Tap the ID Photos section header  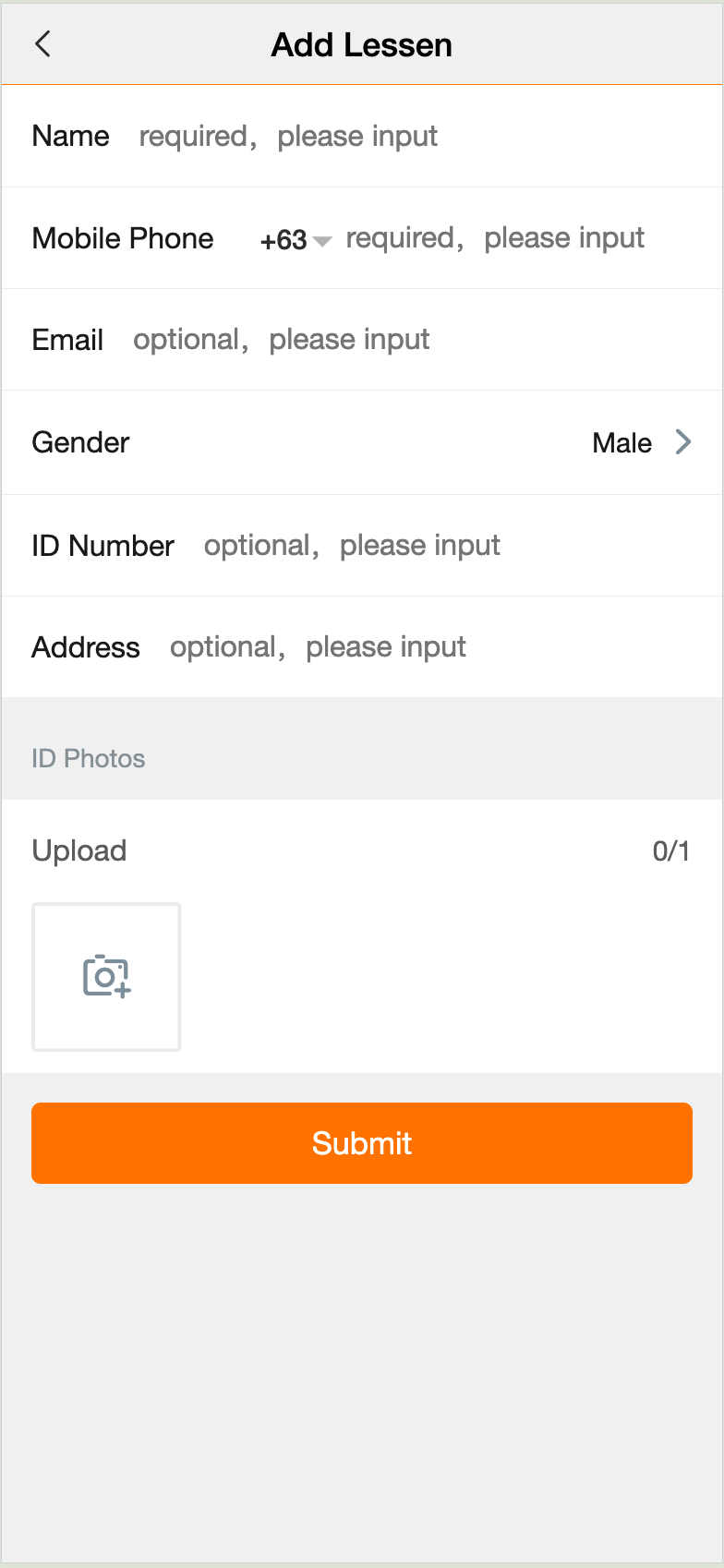tap(89, 758)
